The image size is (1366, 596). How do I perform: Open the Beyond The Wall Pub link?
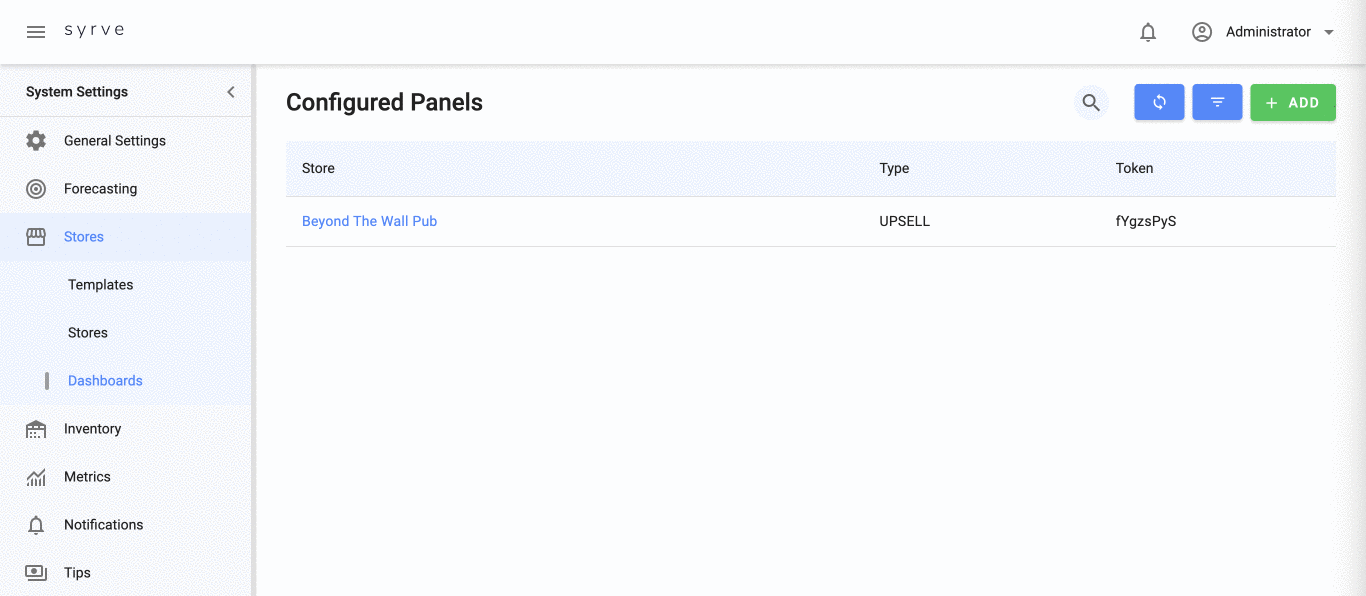[369, 221]
